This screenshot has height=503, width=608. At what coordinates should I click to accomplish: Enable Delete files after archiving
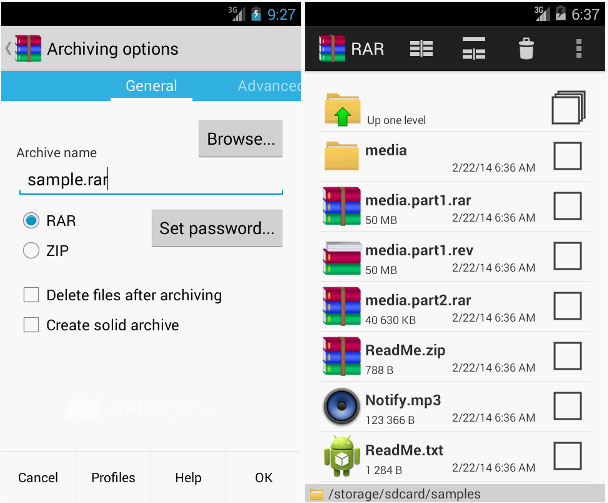(31, 295)
